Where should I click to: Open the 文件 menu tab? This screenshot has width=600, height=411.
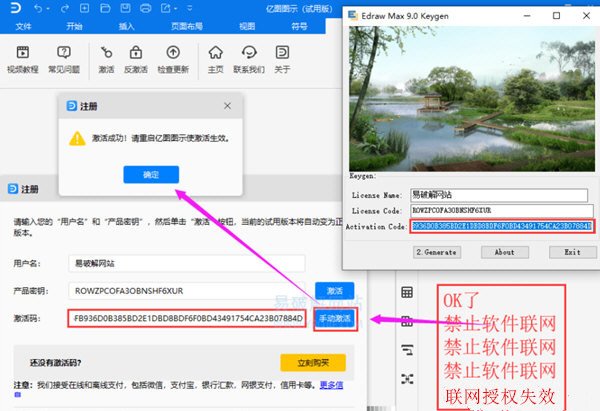click(x=24, y=24)
